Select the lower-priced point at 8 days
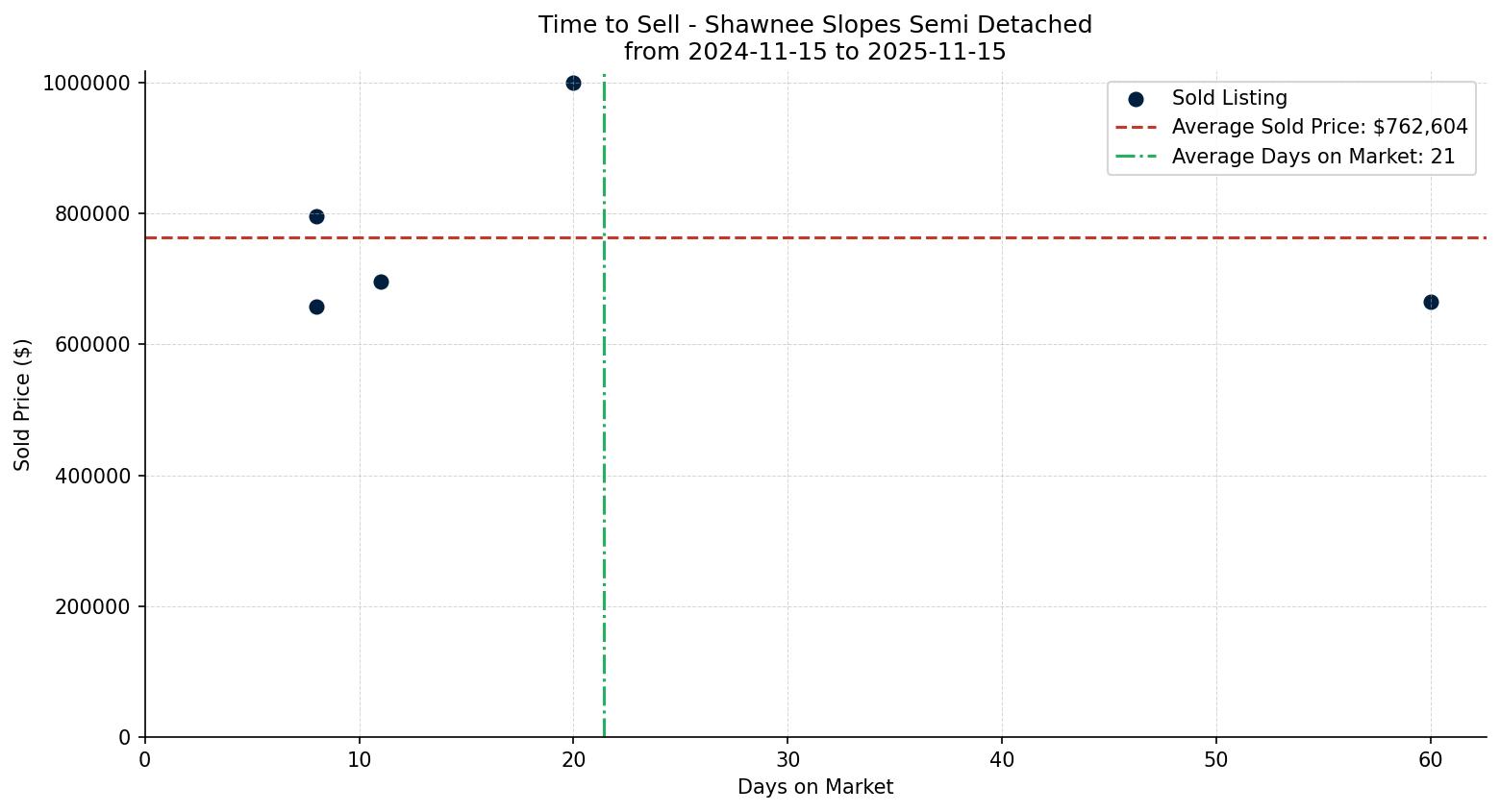The height and width of the screenshot is (812, 1500). [x=316, y=307]
